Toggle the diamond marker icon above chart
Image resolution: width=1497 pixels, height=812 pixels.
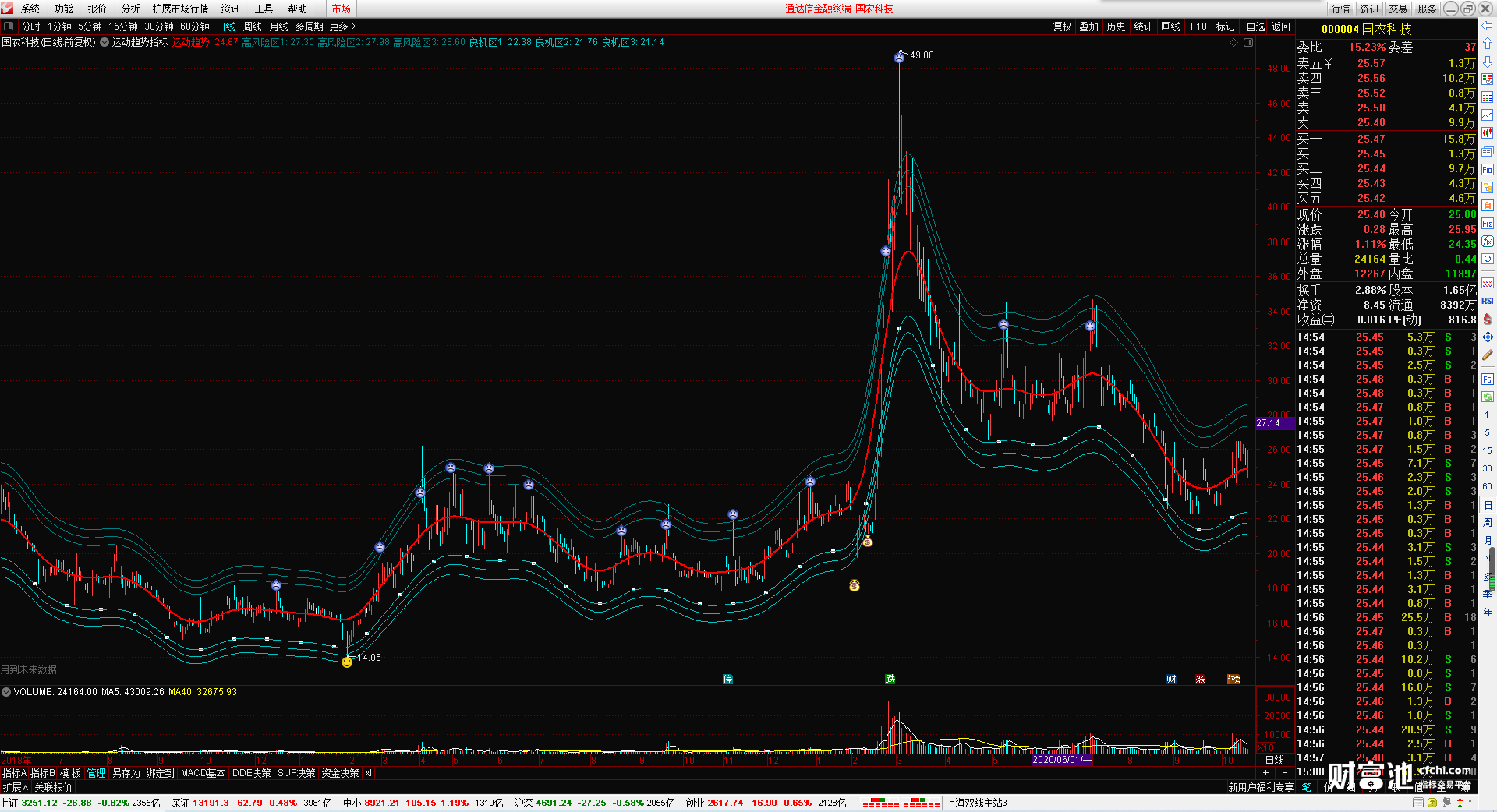tap(1233, 43)
